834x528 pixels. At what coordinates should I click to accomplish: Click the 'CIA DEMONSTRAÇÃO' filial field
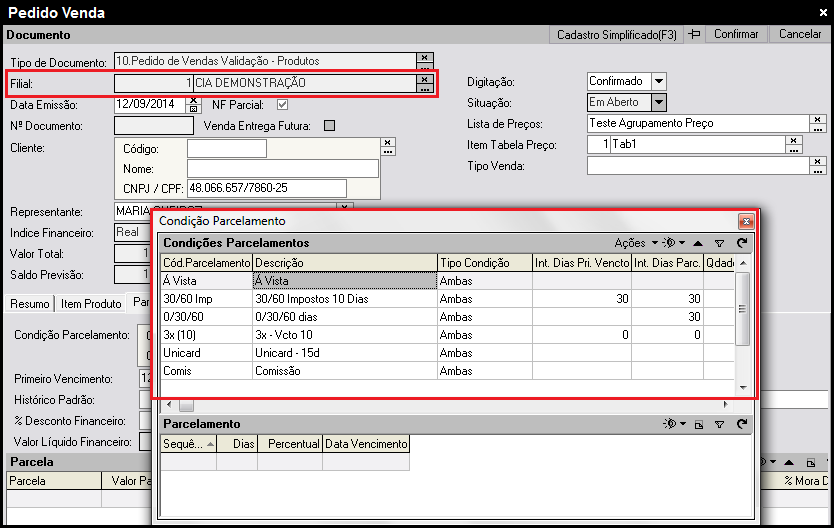[x=304, y=83]
